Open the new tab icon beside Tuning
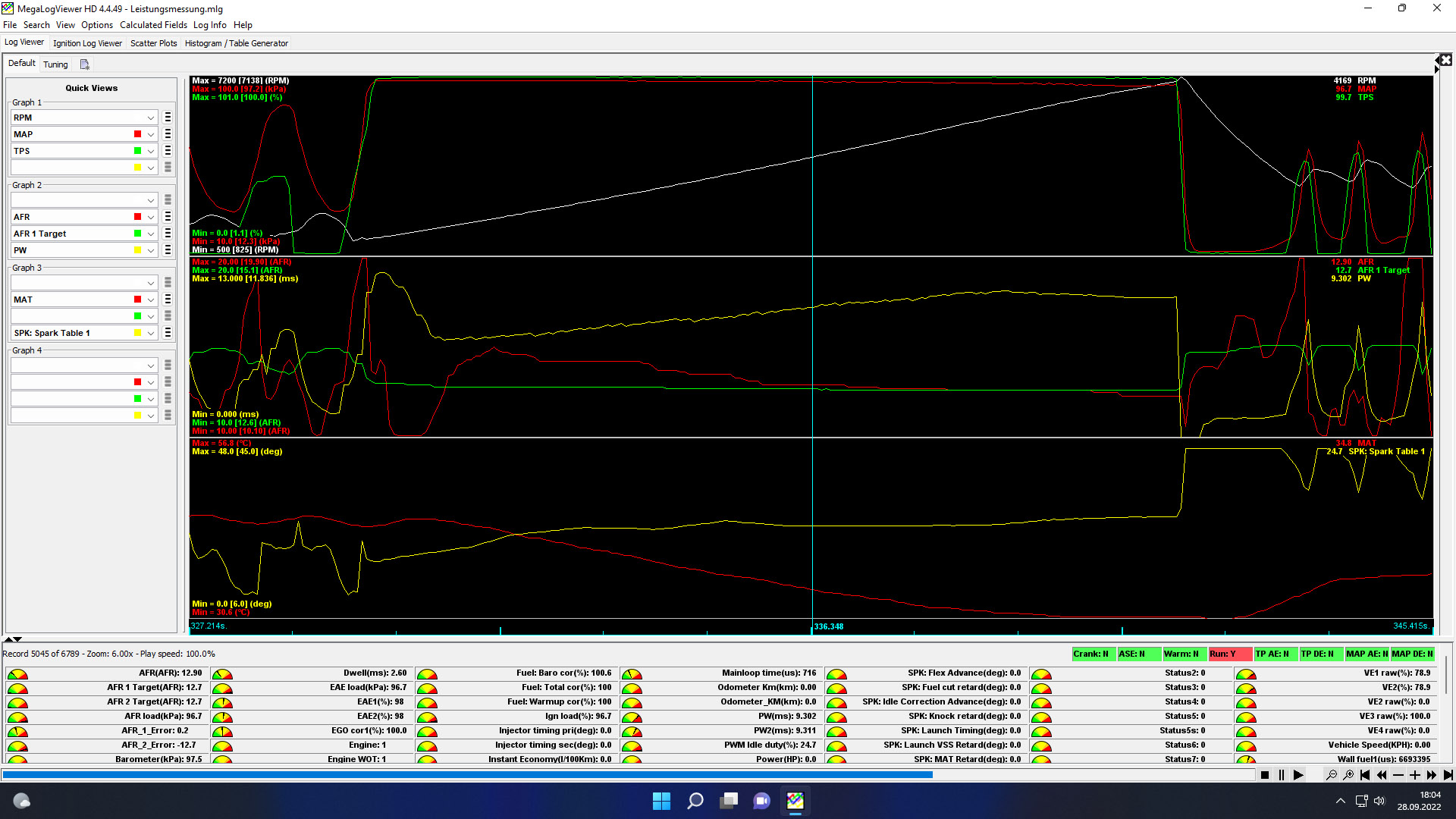1456x819 pixels. 84,64
